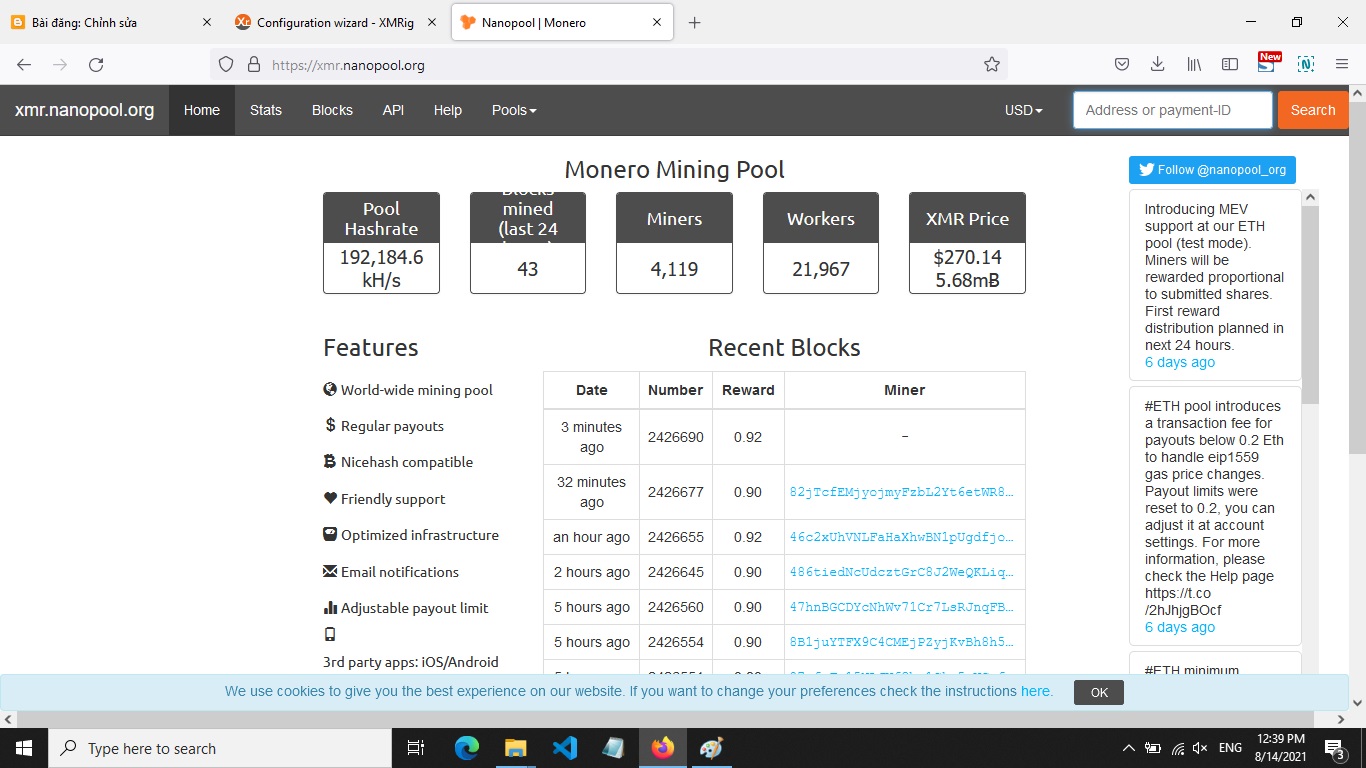Close the Configuration wizard XMRig tab
This screenshot has width=1366, height=768.
(430, 22)
